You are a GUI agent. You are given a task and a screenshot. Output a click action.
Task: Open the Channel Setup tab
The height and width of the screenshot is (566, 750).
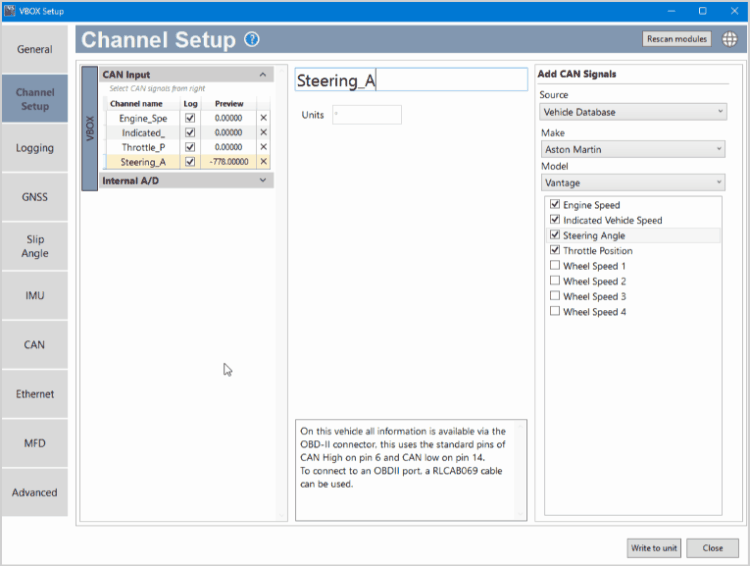34,99
